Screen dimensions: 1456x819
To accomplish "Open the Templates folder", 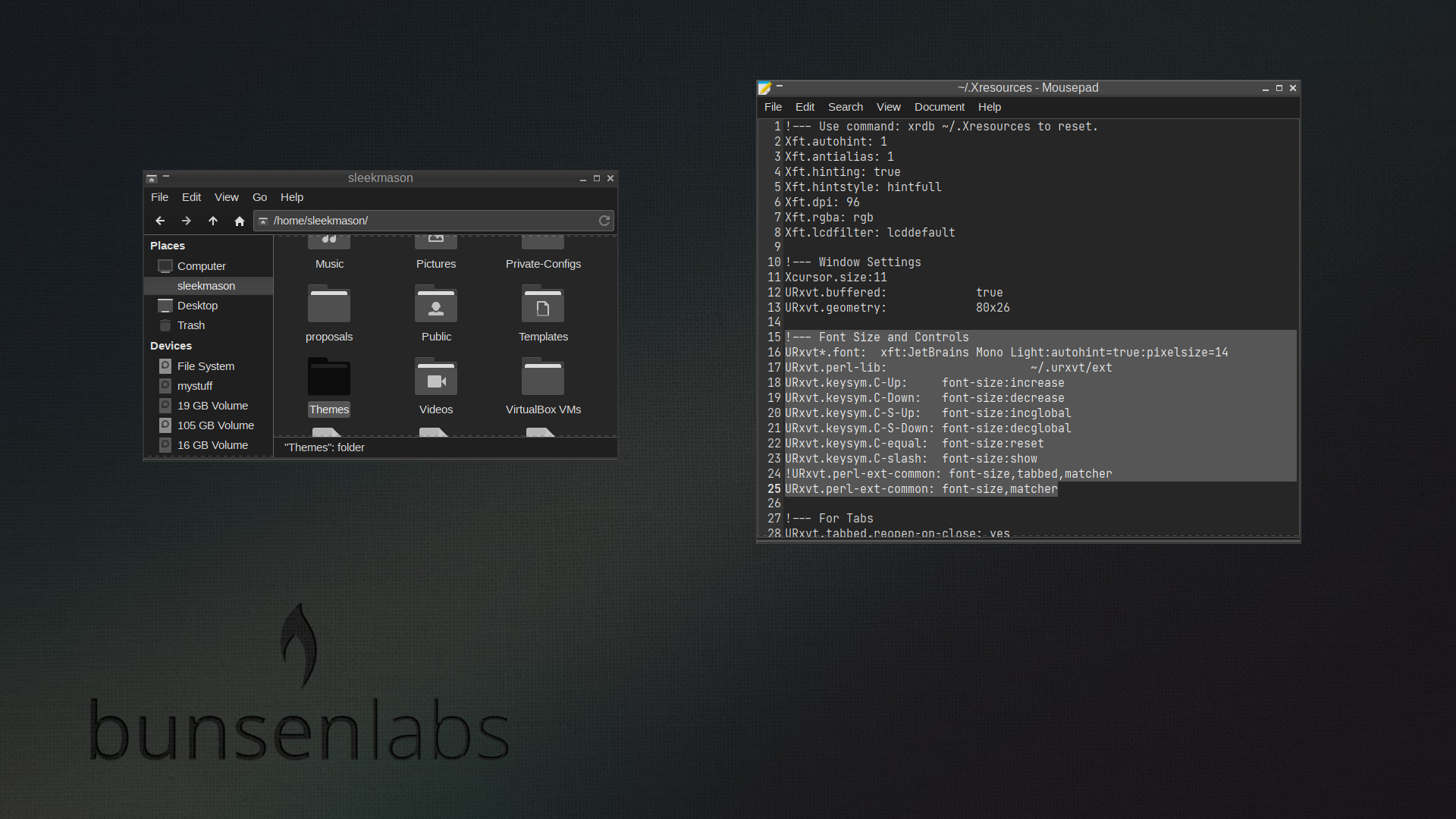I will [x=543, y=313].
